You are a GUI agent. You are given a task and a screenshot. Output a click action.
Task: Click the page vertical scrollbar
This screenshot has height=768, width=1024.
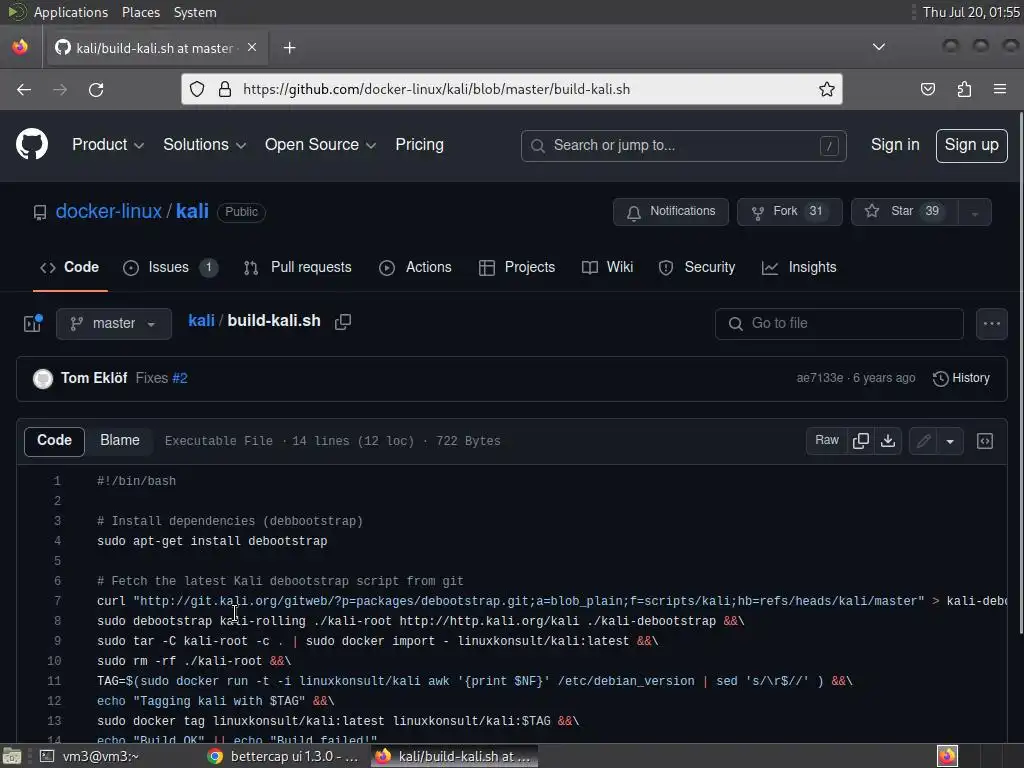point(1020,372)
